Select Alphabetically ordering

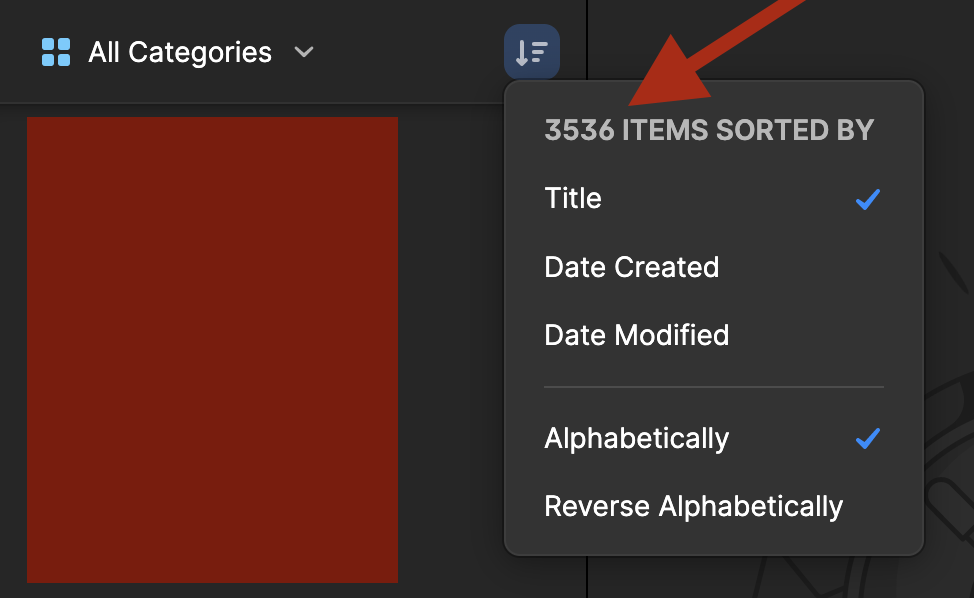pyautogui.click(x=636, y=438)
